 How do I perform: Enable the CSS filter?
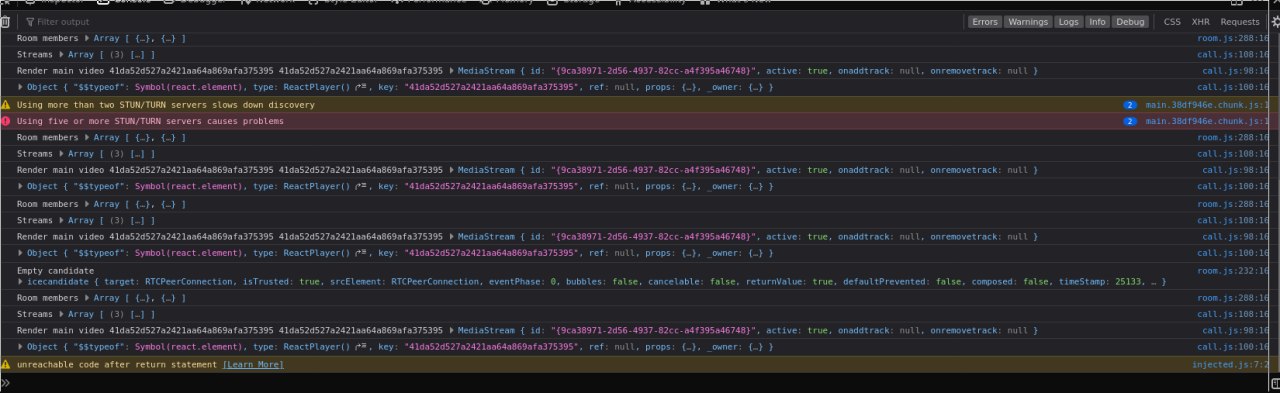tap(1172, 21)
